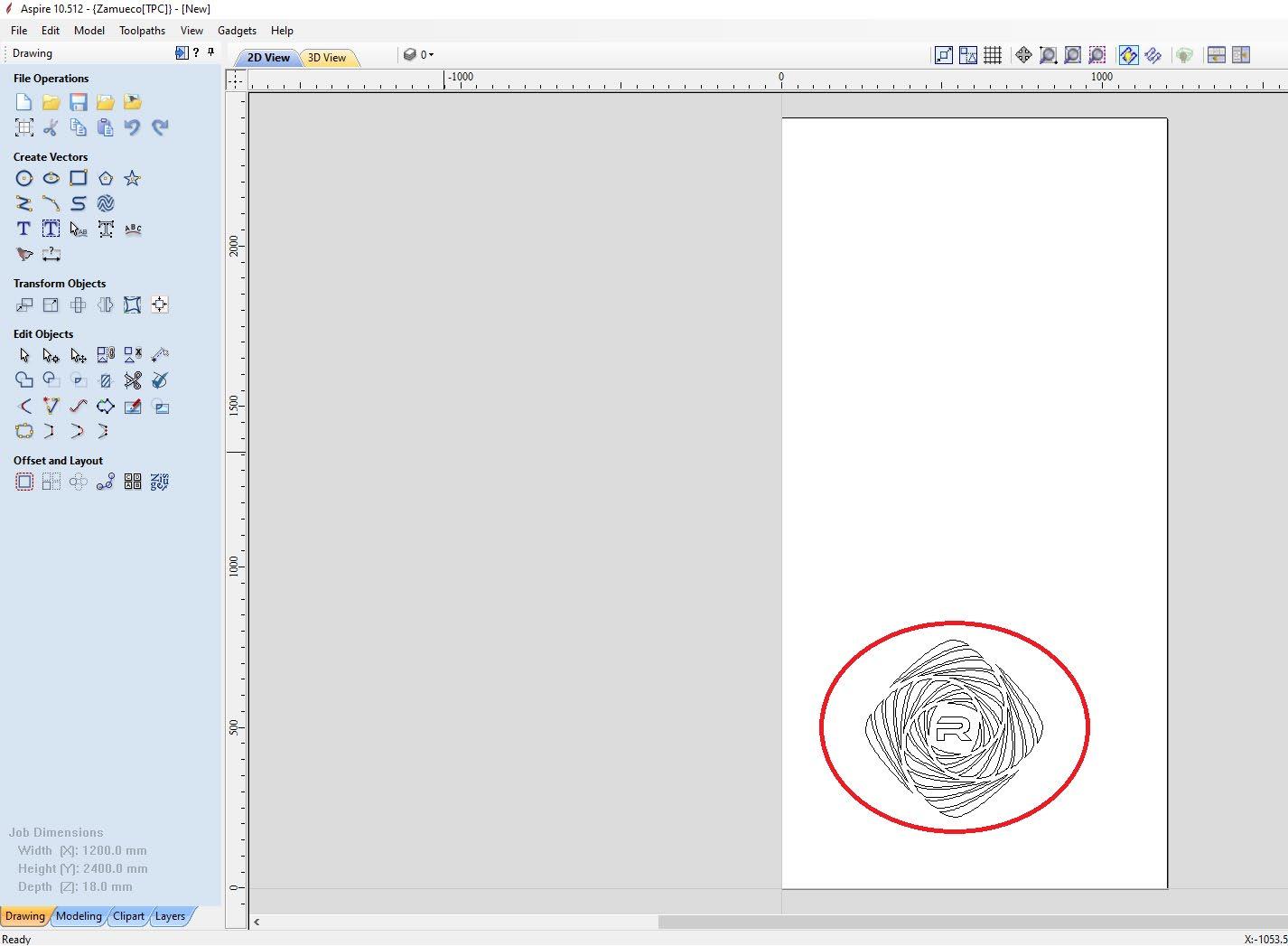
Task: Redo the last undone action
Action: click(160, 127)
